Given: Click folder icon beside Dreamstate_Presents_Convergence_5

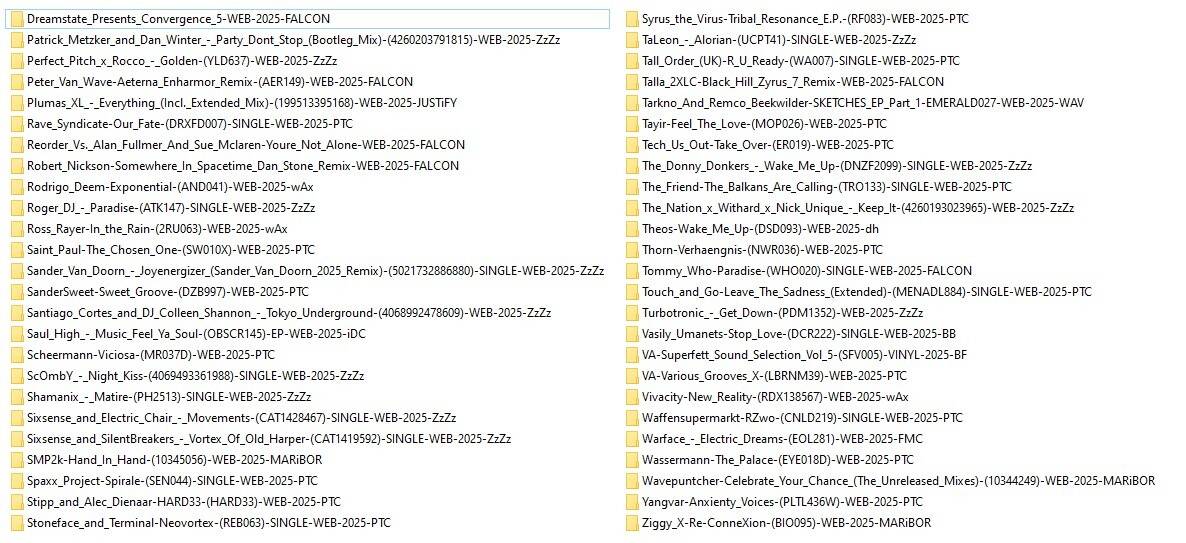Looking at the screenshot, I should 17,19.
